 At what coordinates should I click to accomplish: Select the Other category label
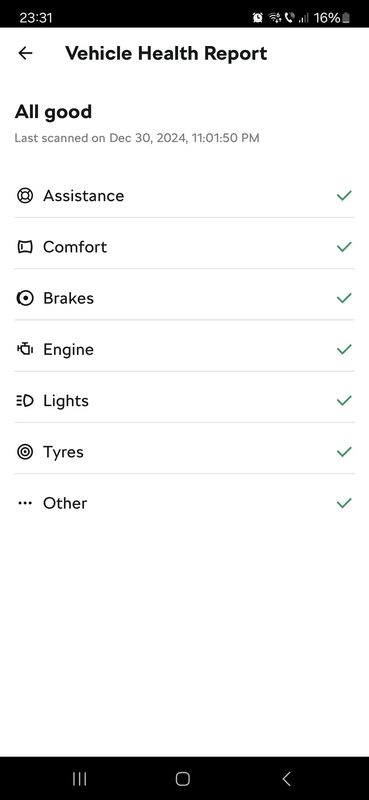click(65, 503)
